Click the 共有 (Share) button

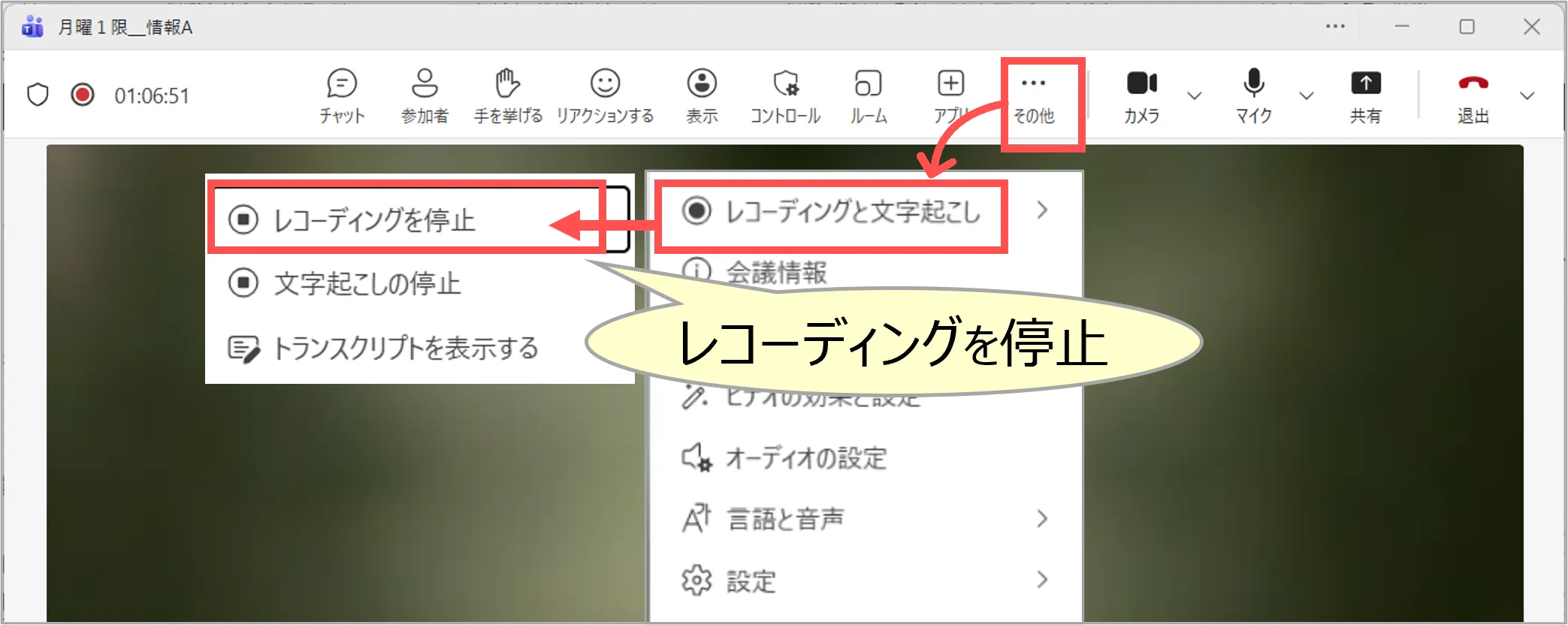coord(1365,95)
